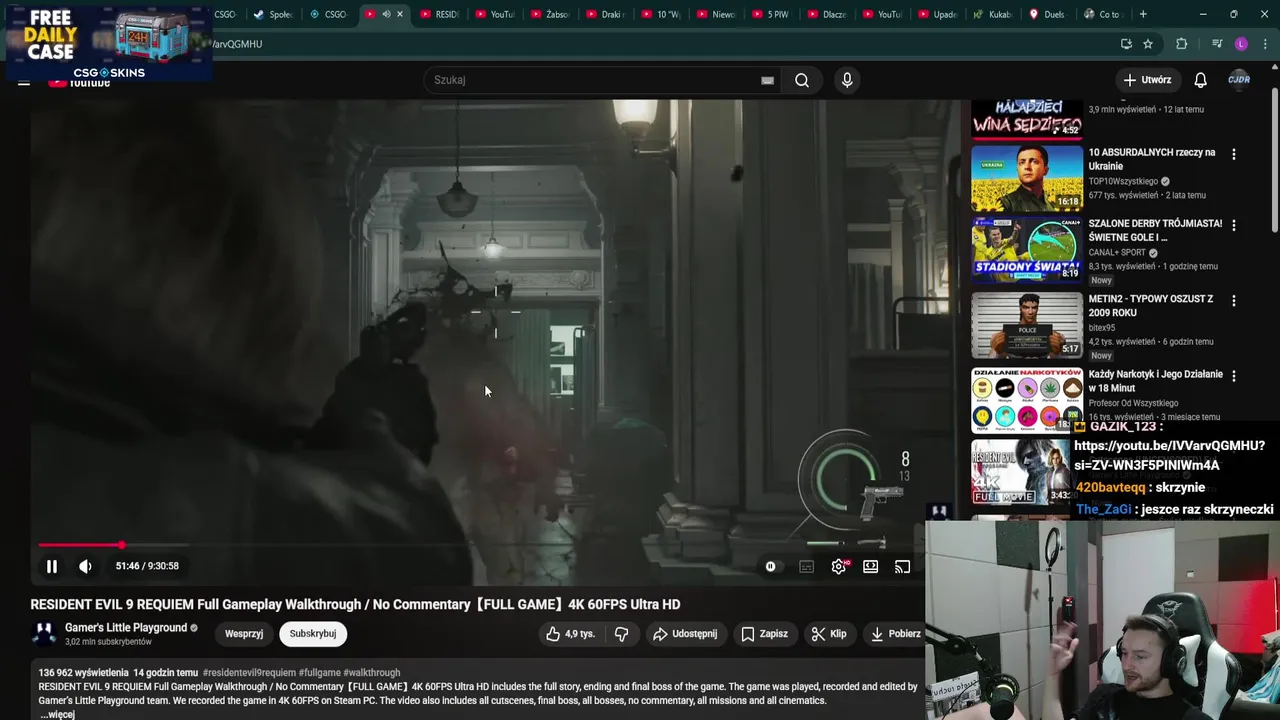
Task: Open player settings gear icon
Action: pyautogui.click(x=839, y=567)
